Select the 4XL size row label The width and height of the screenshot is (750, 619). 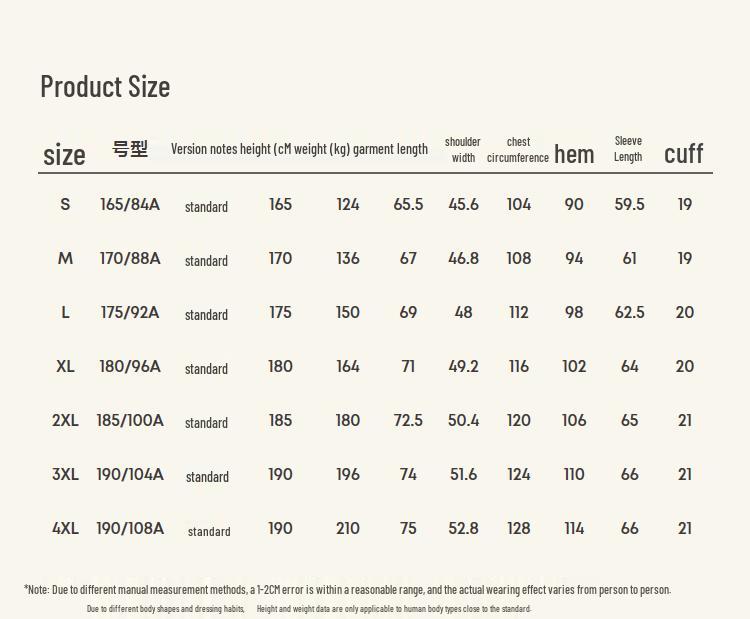pyautogui.click(x=65, y=528)
